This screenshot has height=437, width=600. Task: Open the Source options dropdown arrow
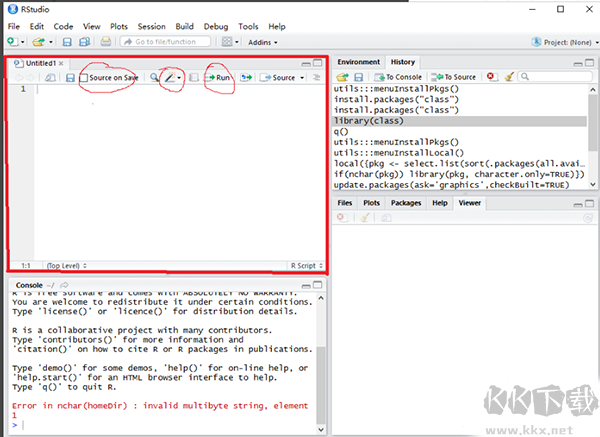click(302, 78)
